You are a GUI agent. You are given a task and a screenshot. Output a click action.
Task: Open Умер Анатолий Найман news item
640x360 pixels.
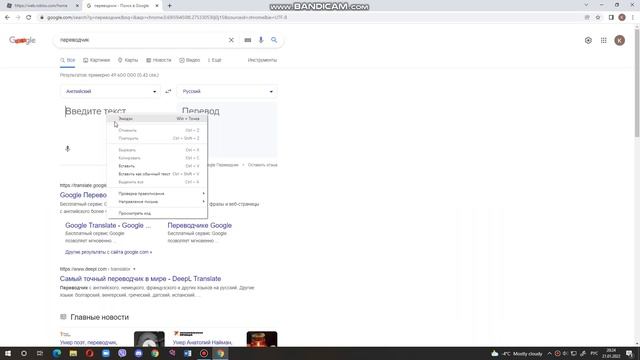202,342
